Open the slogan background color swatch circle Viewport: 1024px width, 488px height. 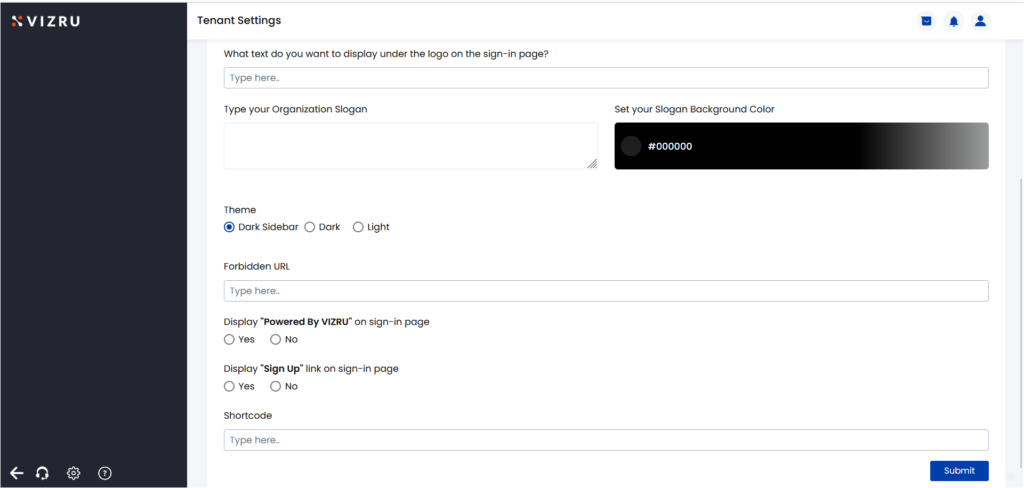[x=631, y=146]
